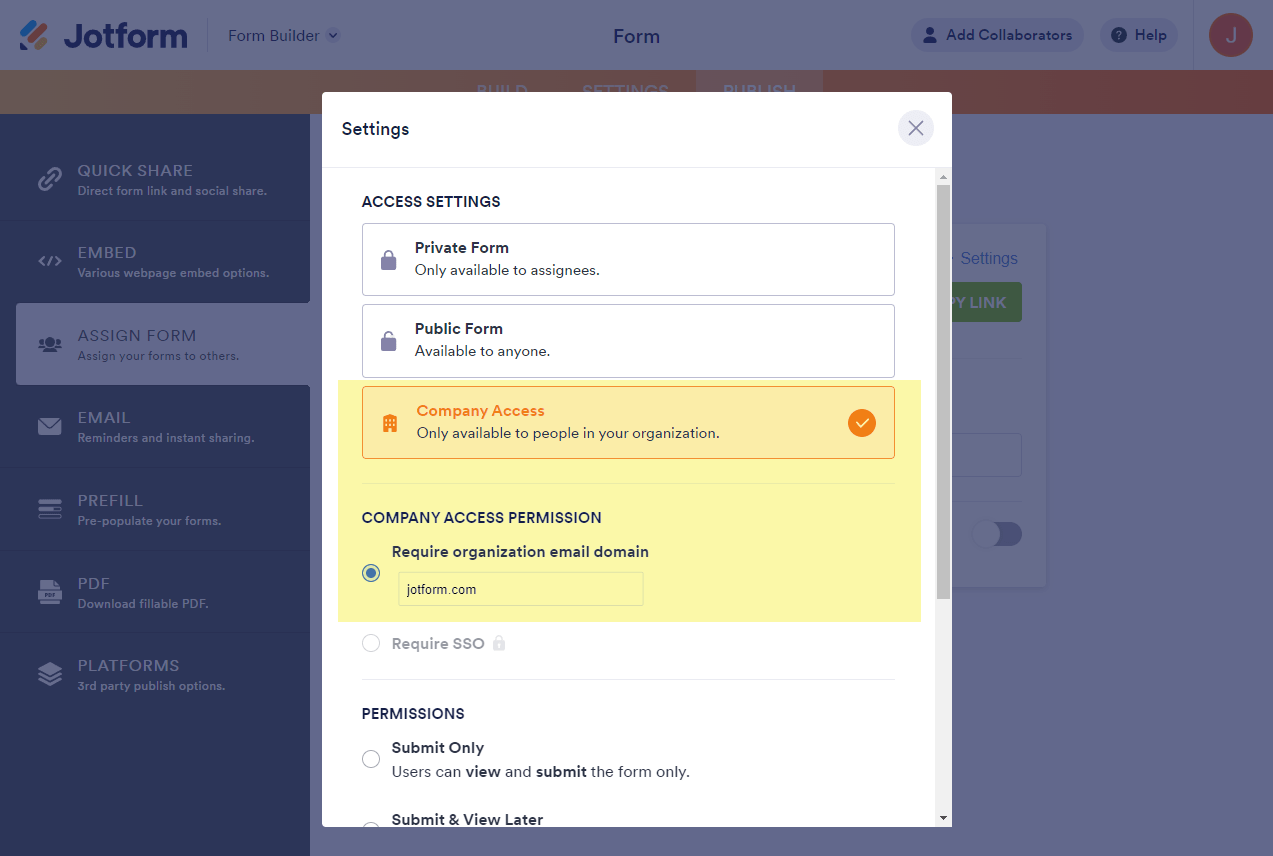
Task: Click the Company Access Permission heading
Action: (x=482, y=517)
